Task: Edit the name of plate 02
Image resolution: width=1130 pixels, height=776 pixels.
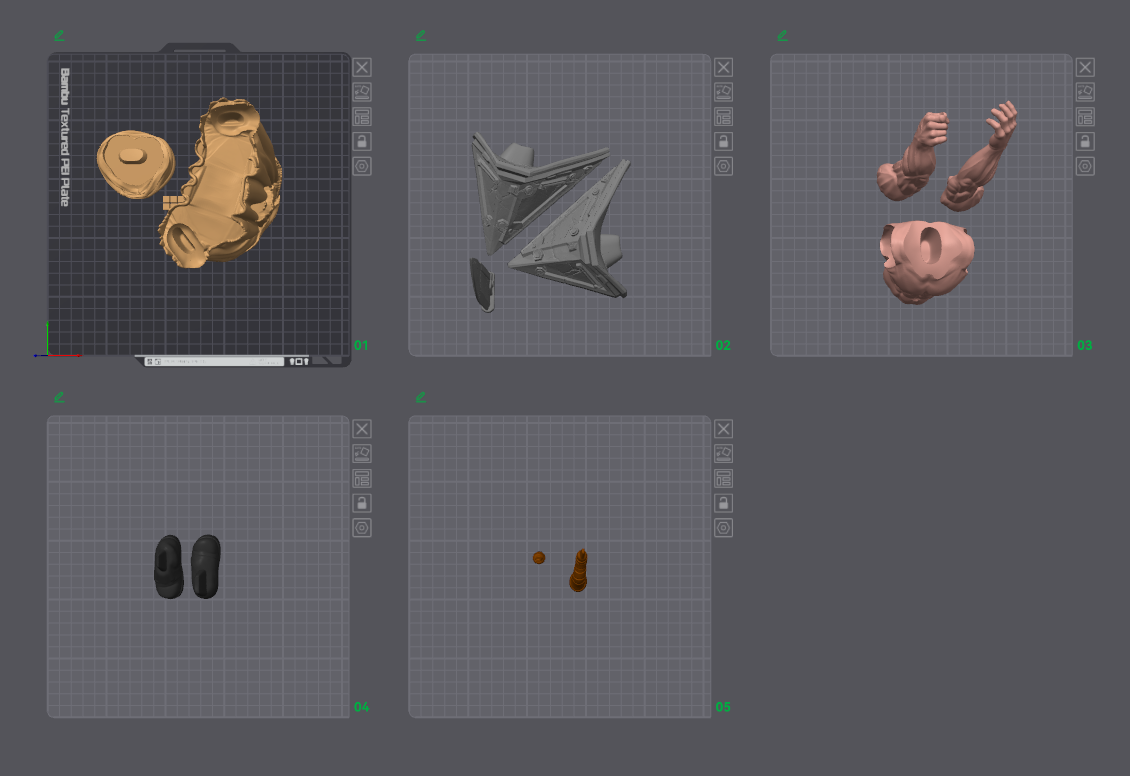Action: (421, 35)
